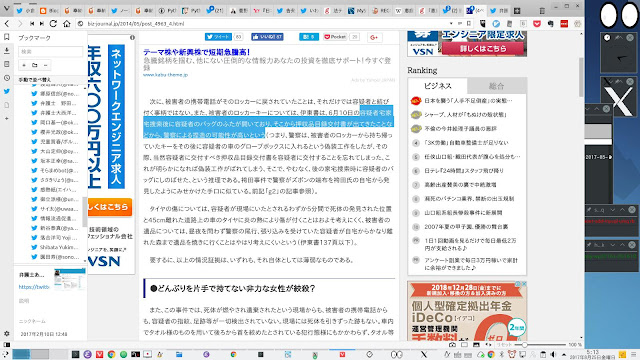Click the Facebook like button

267,37
